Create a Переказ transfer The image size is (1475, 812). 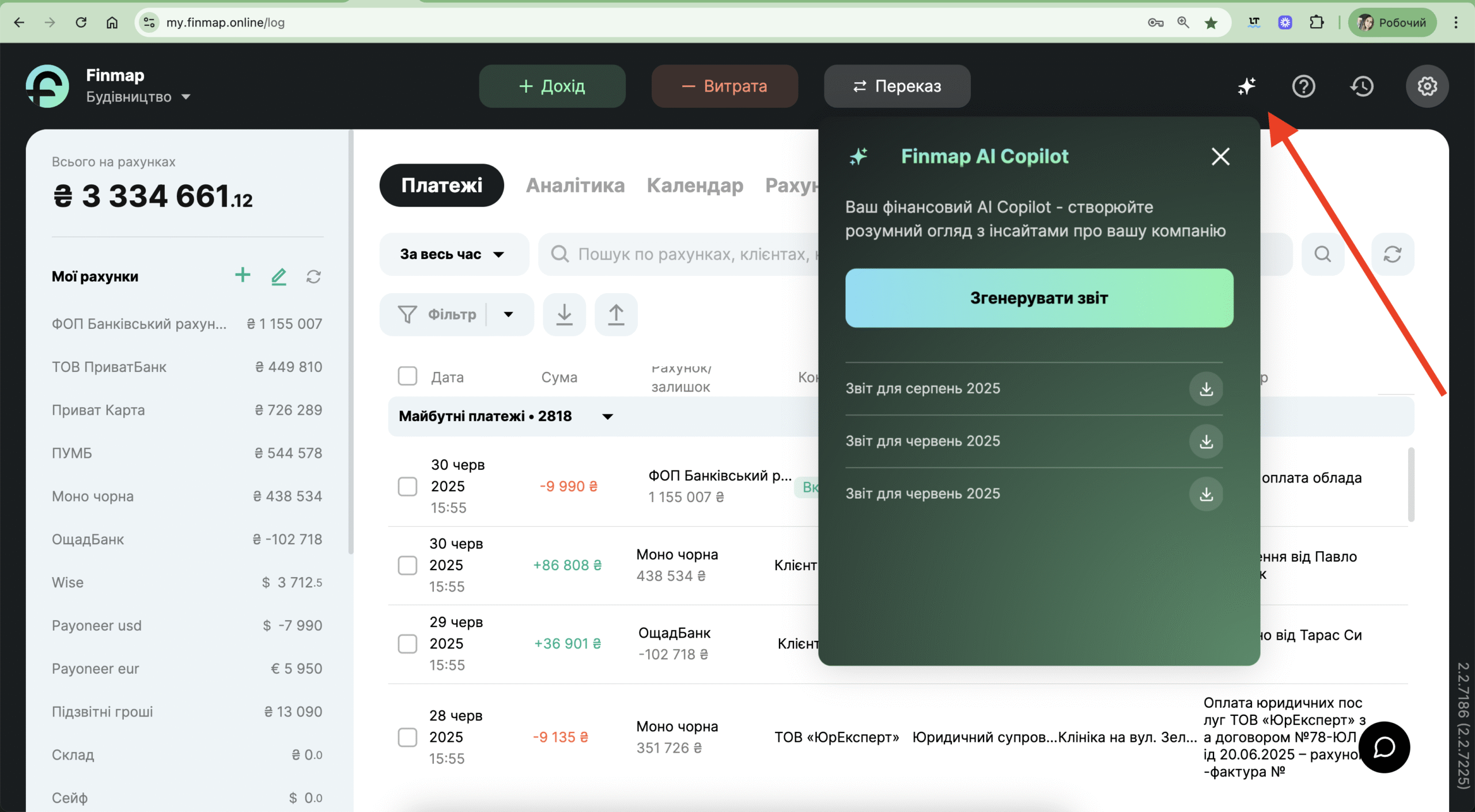coord(897,86)
